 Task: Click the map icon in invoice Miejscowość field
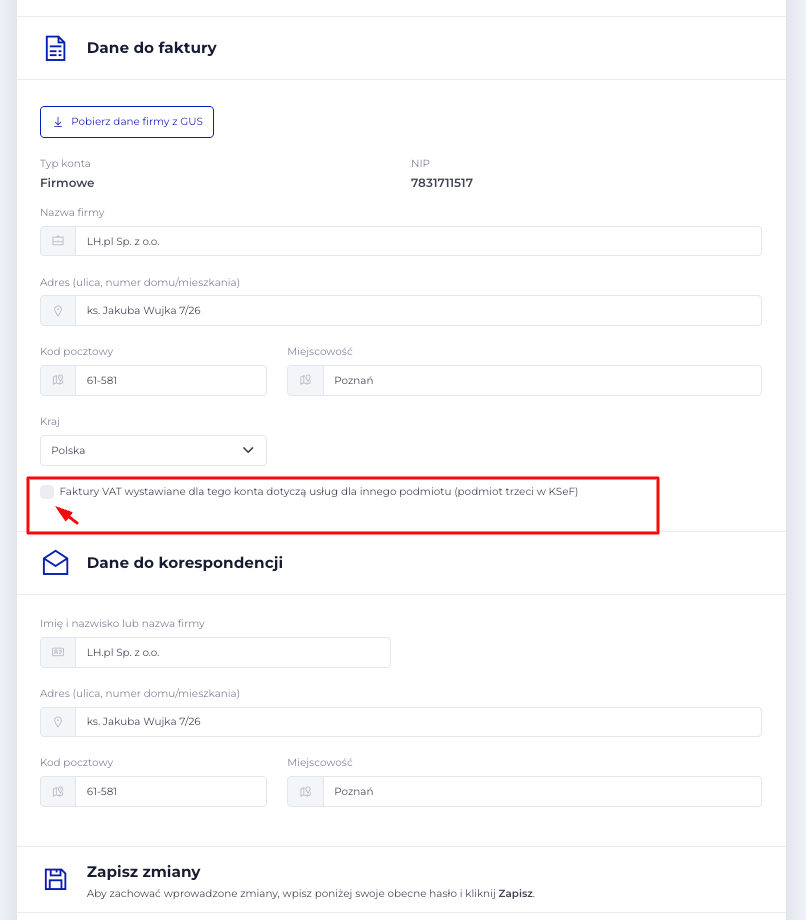(x=305, y=380)
